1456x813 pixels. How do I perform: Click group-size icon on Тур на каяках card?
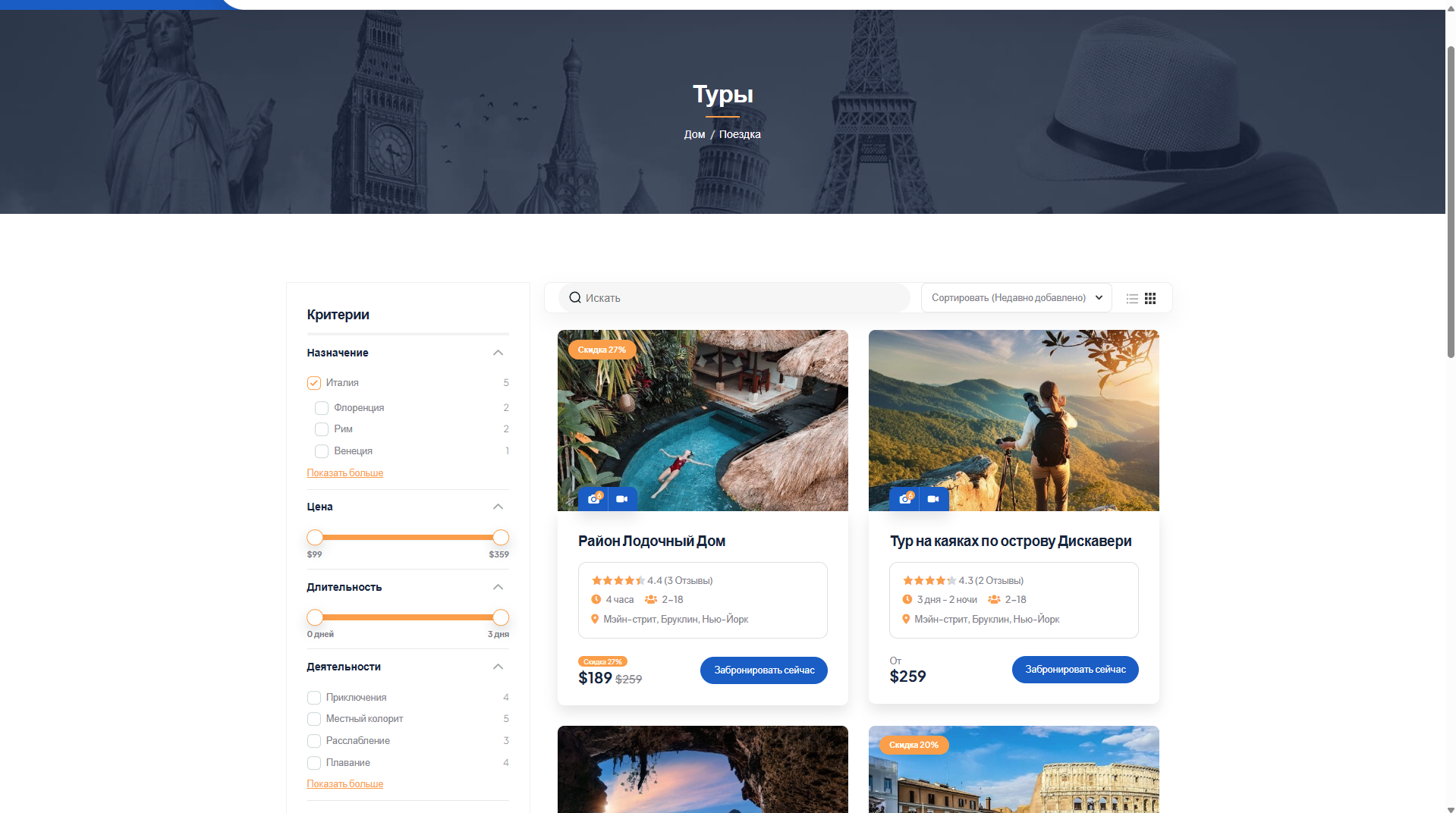(x=994, y=600)
